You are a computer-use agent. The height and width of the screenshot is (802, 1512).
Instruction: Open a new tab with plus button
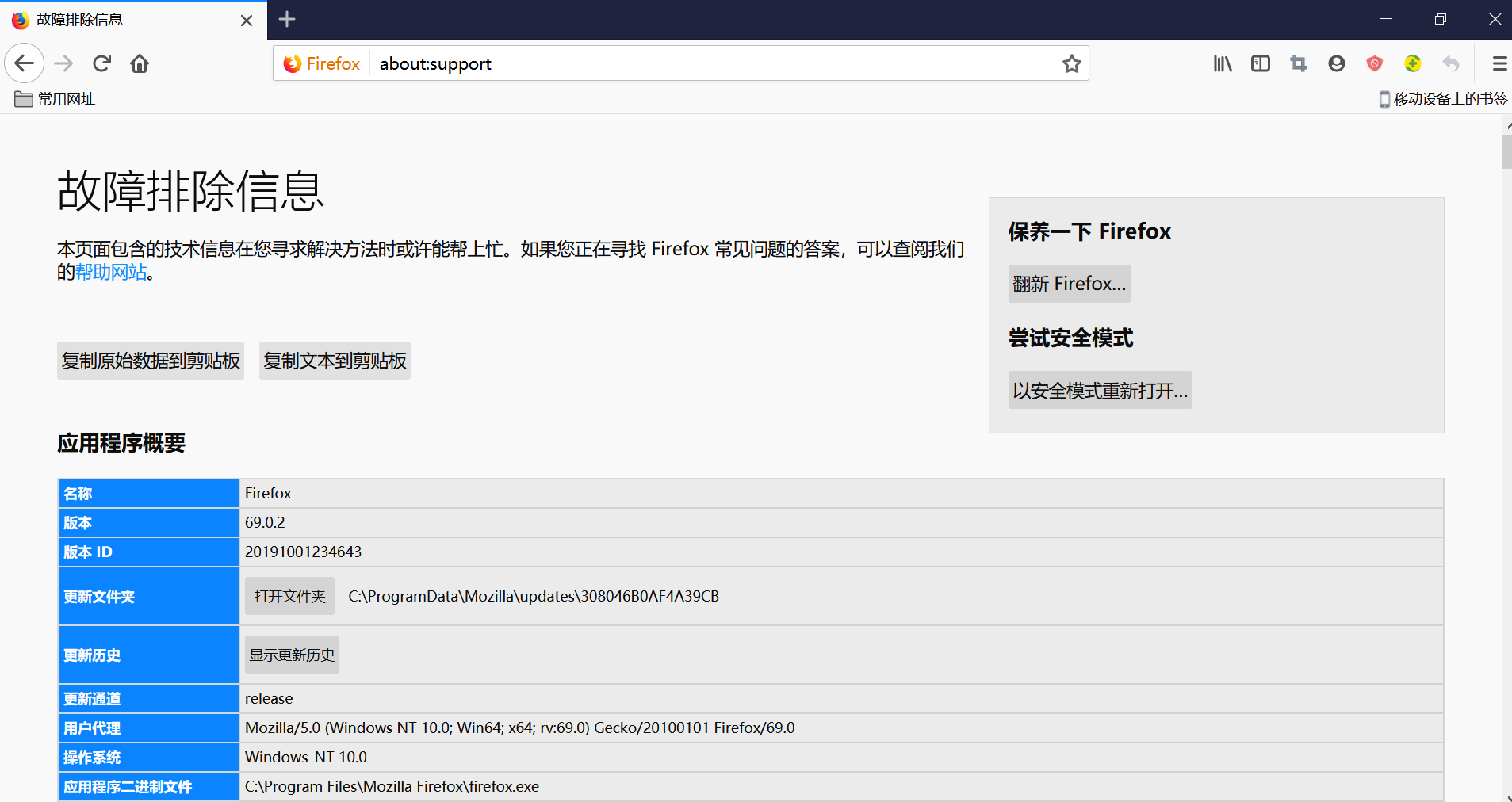pos(287,20)
